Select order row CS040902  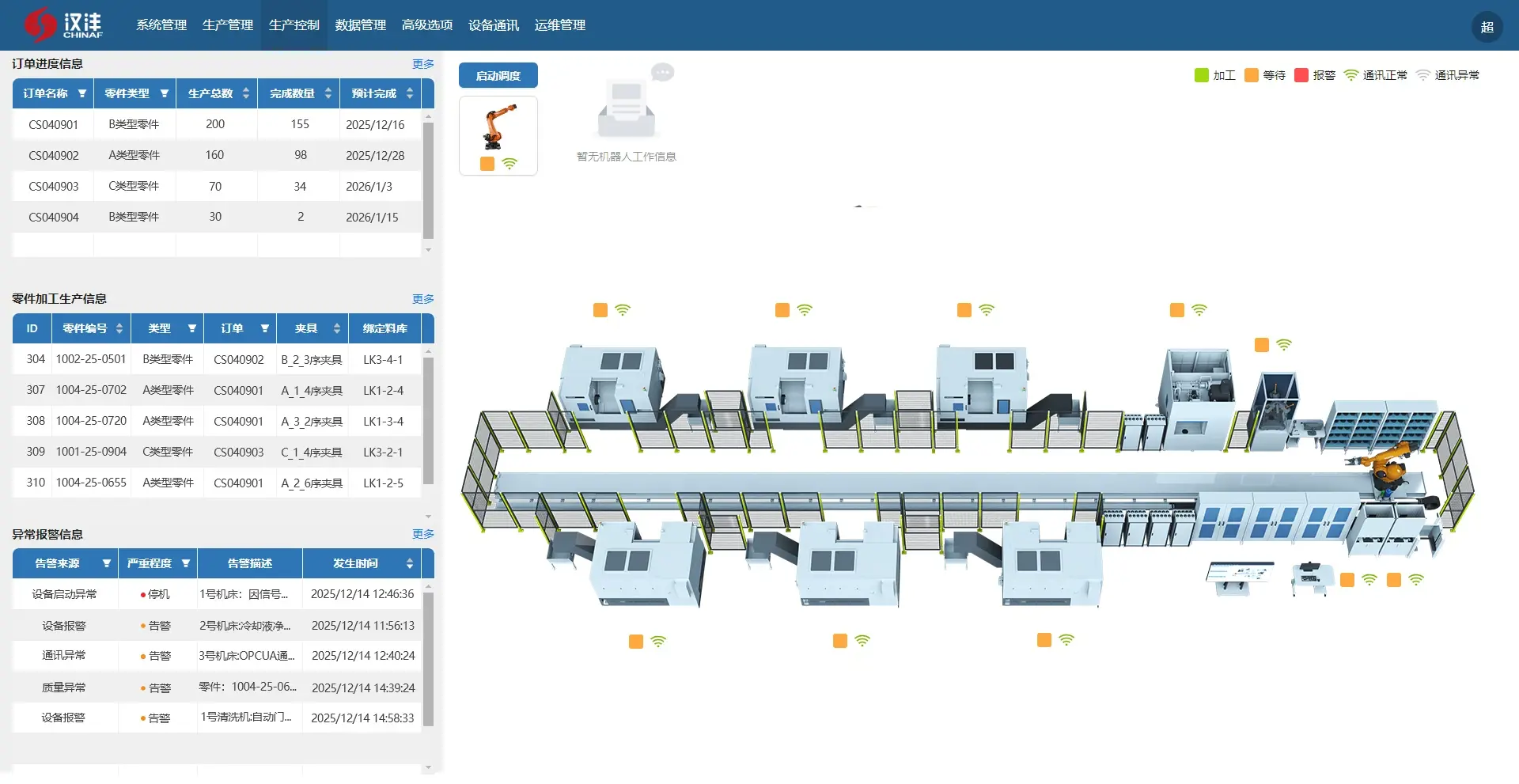click(x=54, y=155)
